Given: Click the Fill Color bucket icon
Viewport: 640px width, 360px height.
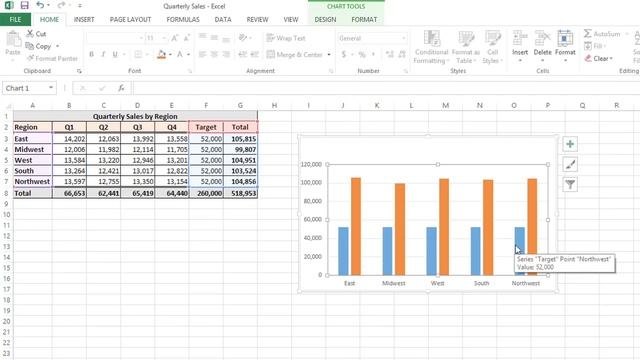Looking at the screenshot, I should point(162,54).
